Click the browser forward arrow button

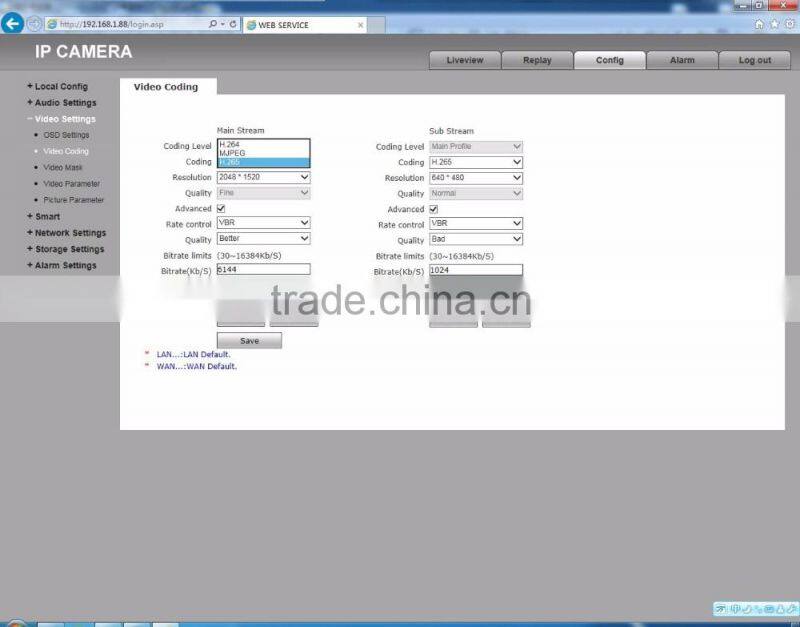(35, 24)
